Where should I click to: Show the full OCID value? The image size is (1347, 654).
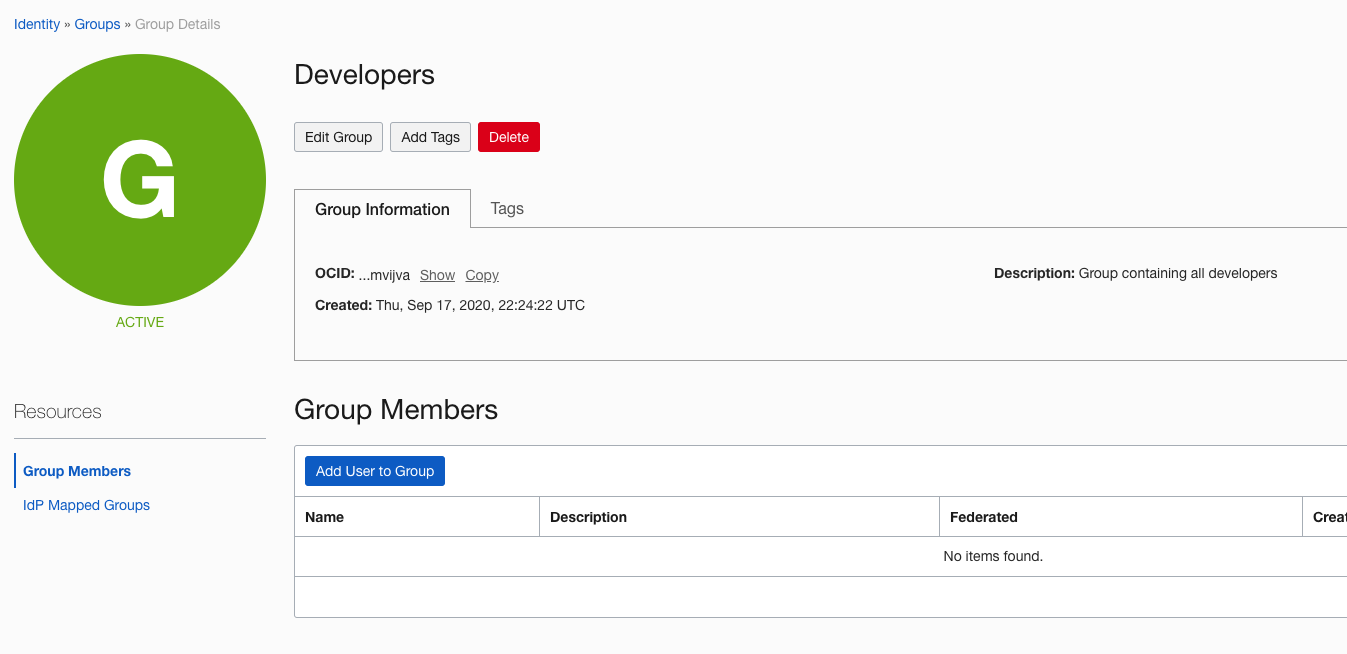(x=437, y=275)
